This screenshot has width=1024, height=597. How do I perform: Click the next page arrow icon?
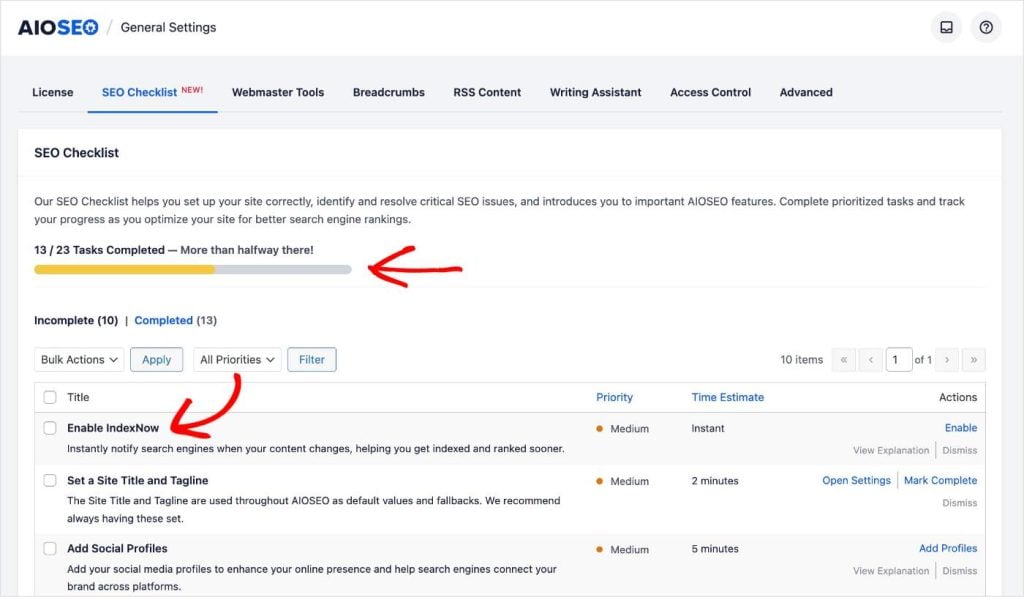[x=946, y=359]
